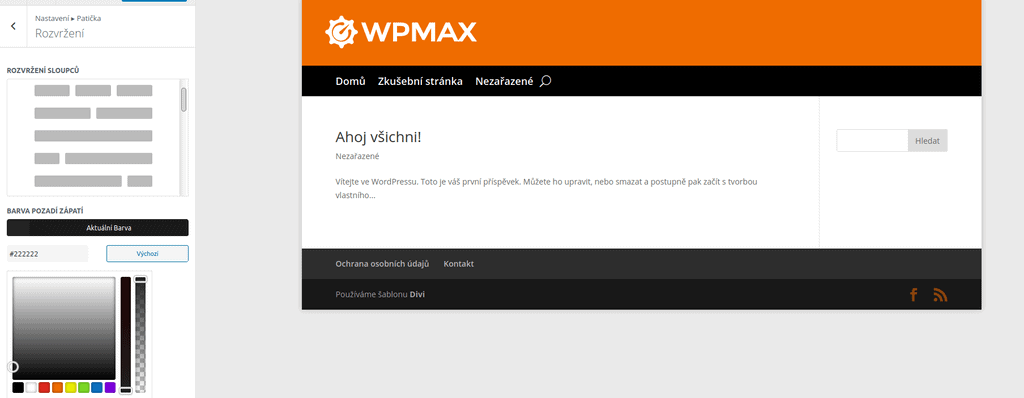Open the Ahoj všichni! post title
This screenshot has height=398, width=1024.
coord(378,137)
